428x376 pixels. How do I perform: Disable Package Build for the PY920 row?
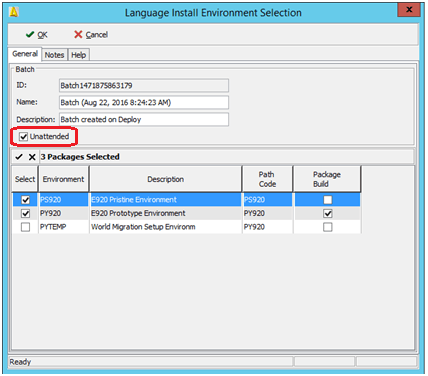click(x=328, y=214)
